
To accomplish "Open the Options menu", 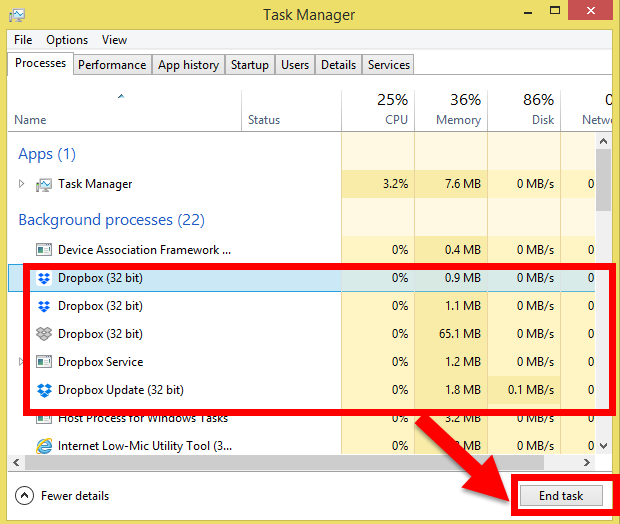I will point(67,40).
